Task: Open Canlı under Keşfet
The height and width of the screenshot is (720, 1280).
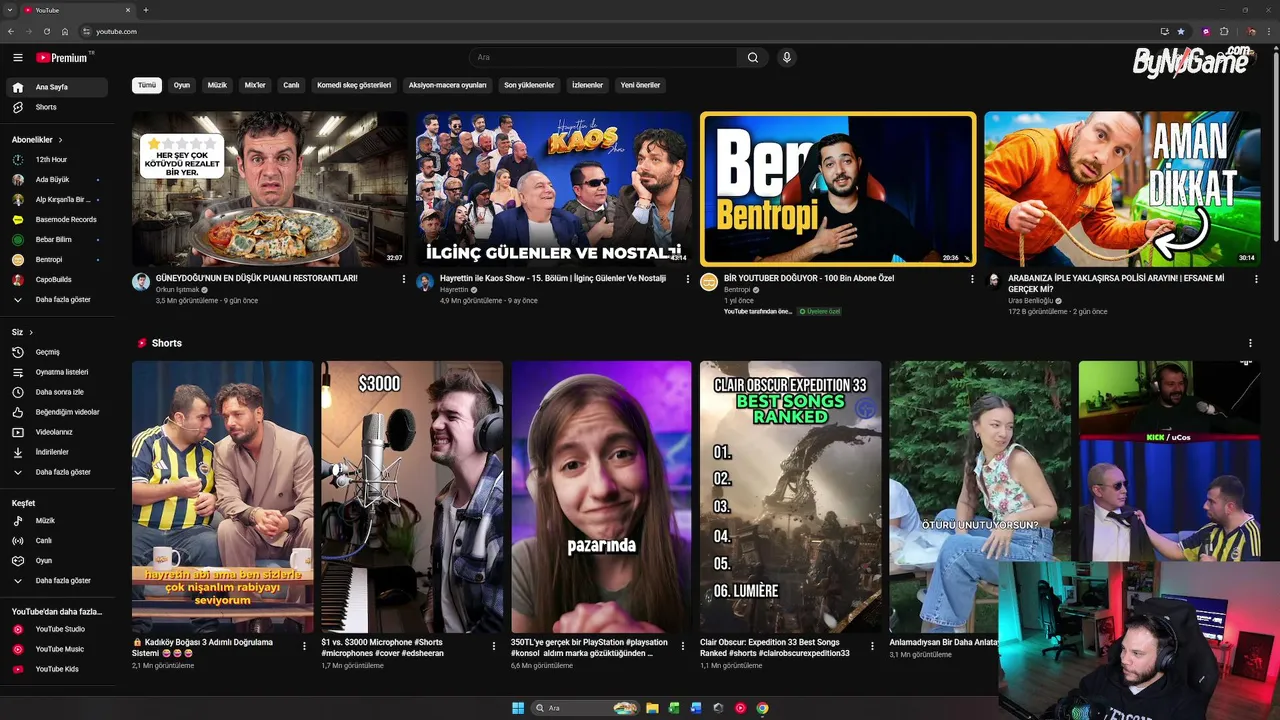Action: 56,541
